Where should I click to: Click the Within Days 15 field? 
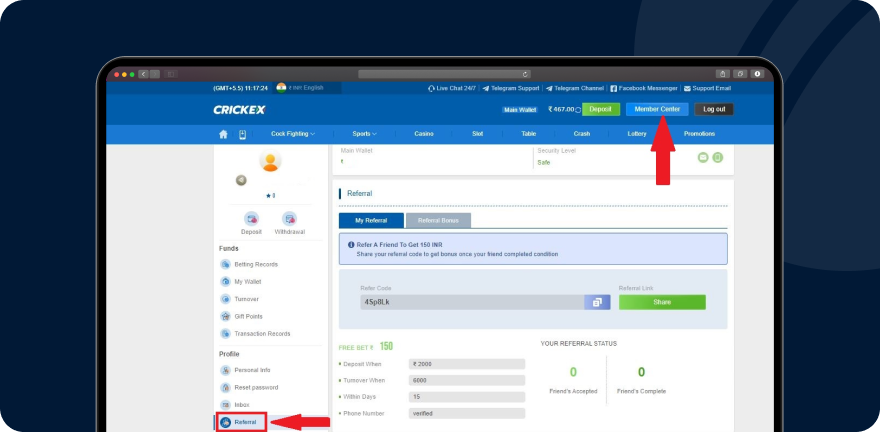[x=467, y=397]
